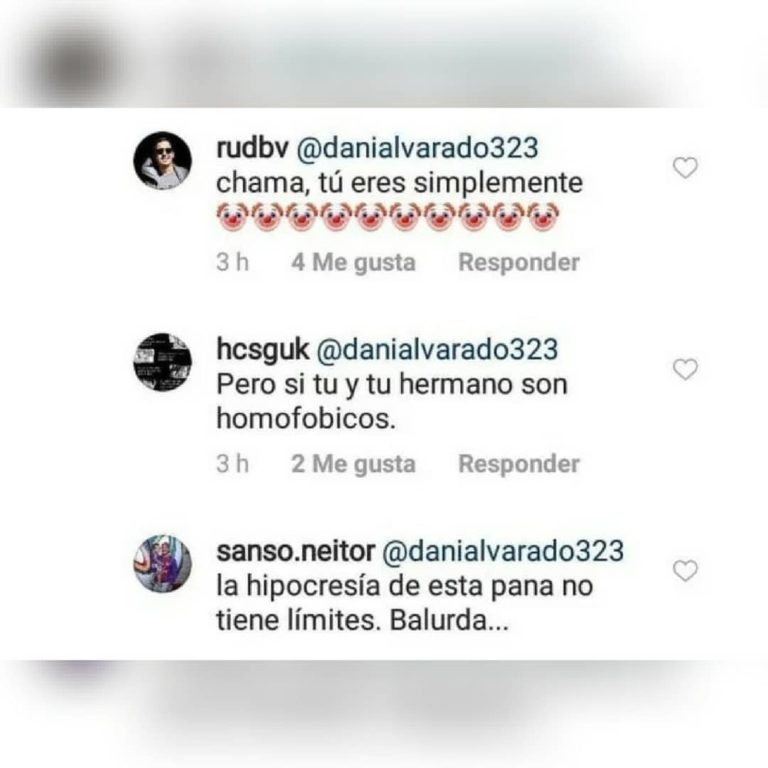The image size is (768, 768).
Task: View the 2 Me gusta likes list
Action: 353,463
